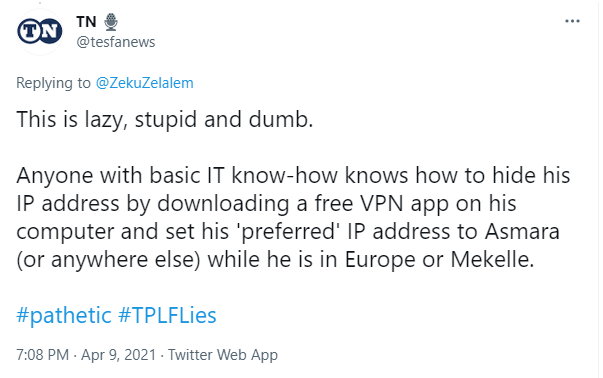Open the @ZekuZelalem mention link
Screen dimensions: 603x378
[x=145, y=83]
